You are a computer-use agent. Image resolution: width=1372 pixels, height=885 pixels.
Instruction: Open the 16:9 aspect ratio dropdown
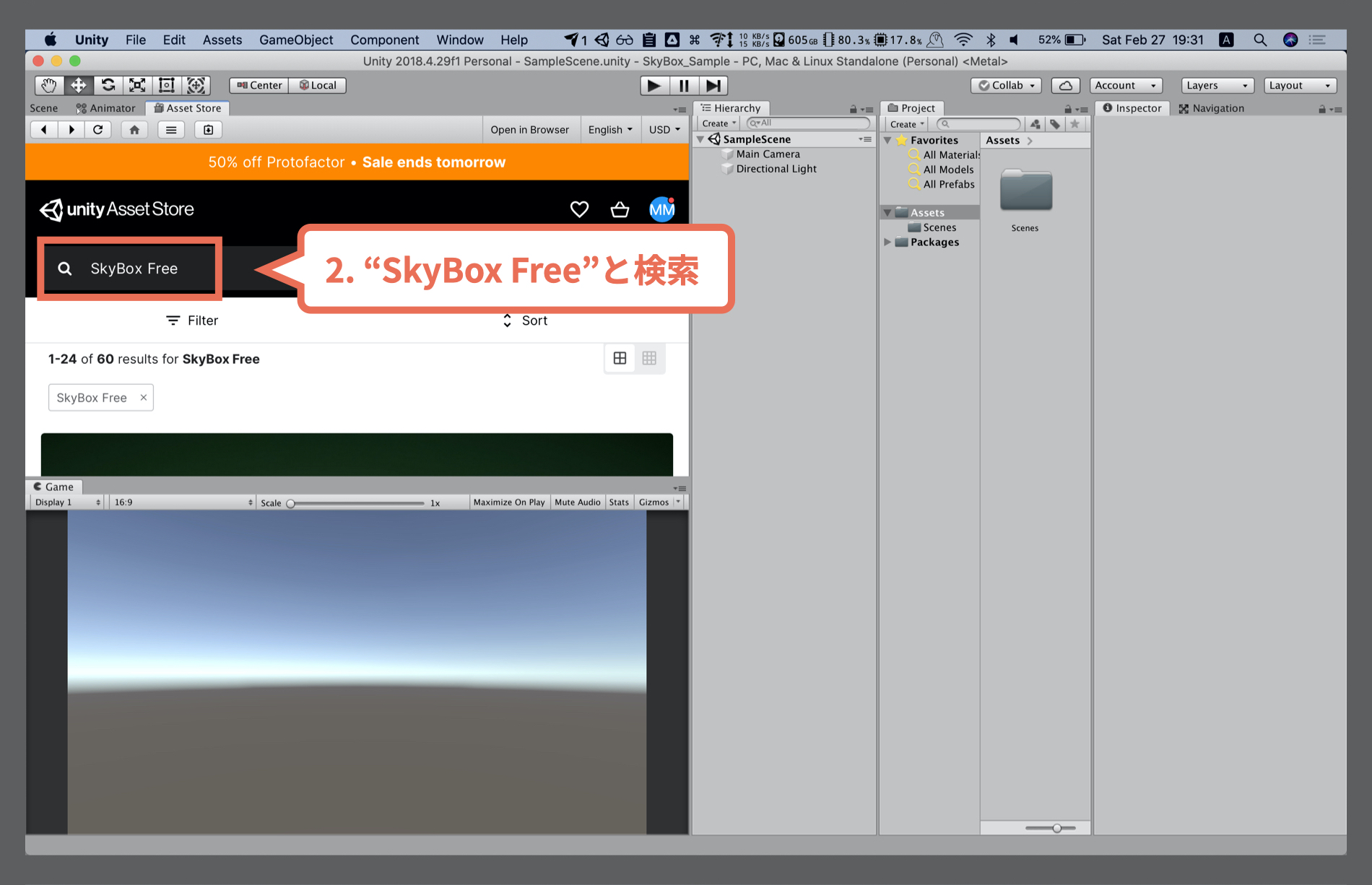pos(183,502)
